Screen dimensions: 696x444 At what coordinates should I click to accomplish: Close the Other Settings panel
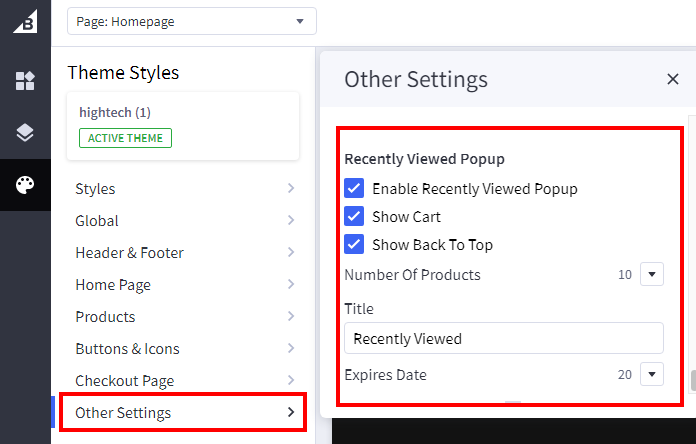673,80
